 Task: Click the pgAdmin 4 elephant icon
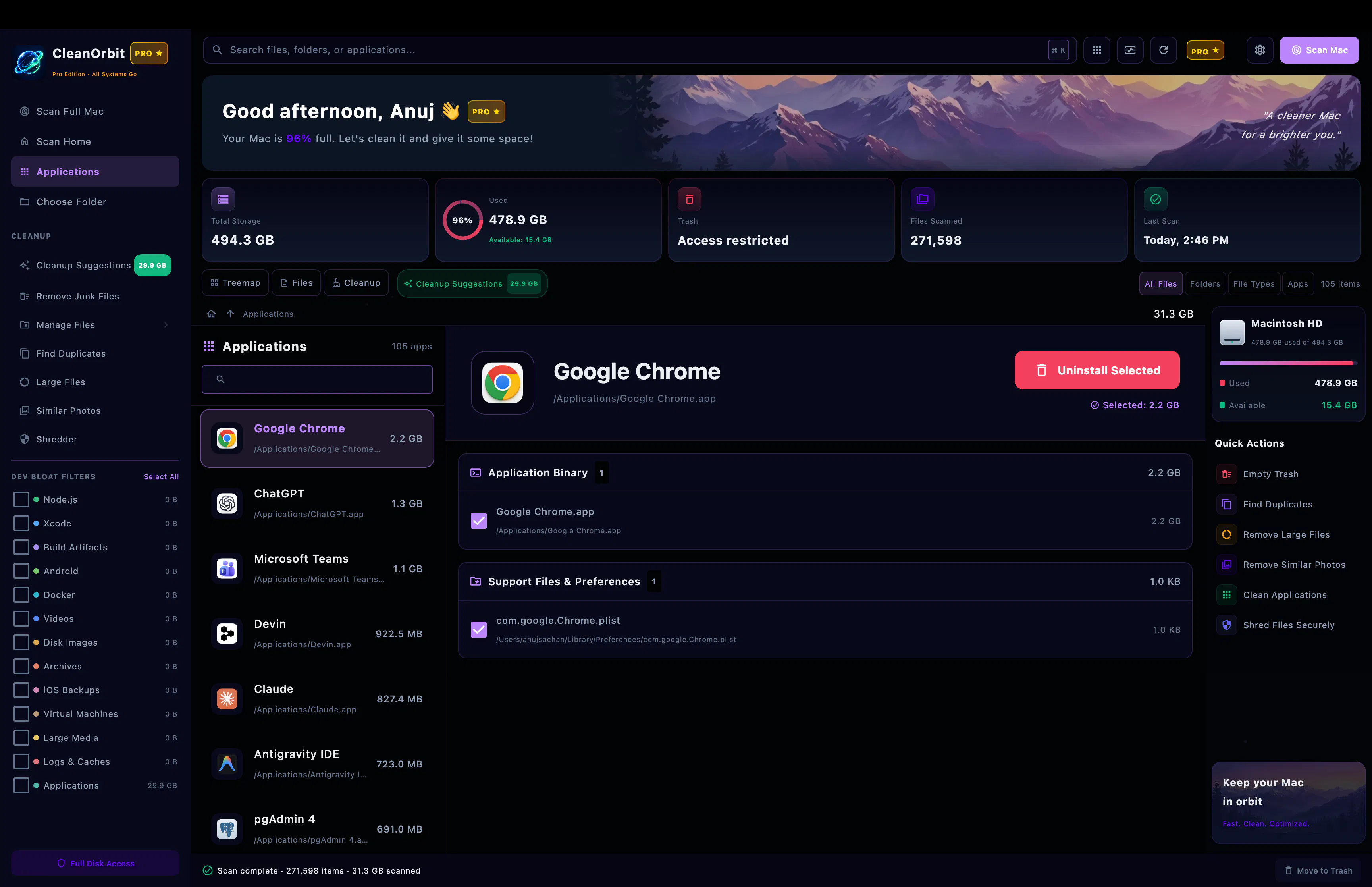coord(227,829)
